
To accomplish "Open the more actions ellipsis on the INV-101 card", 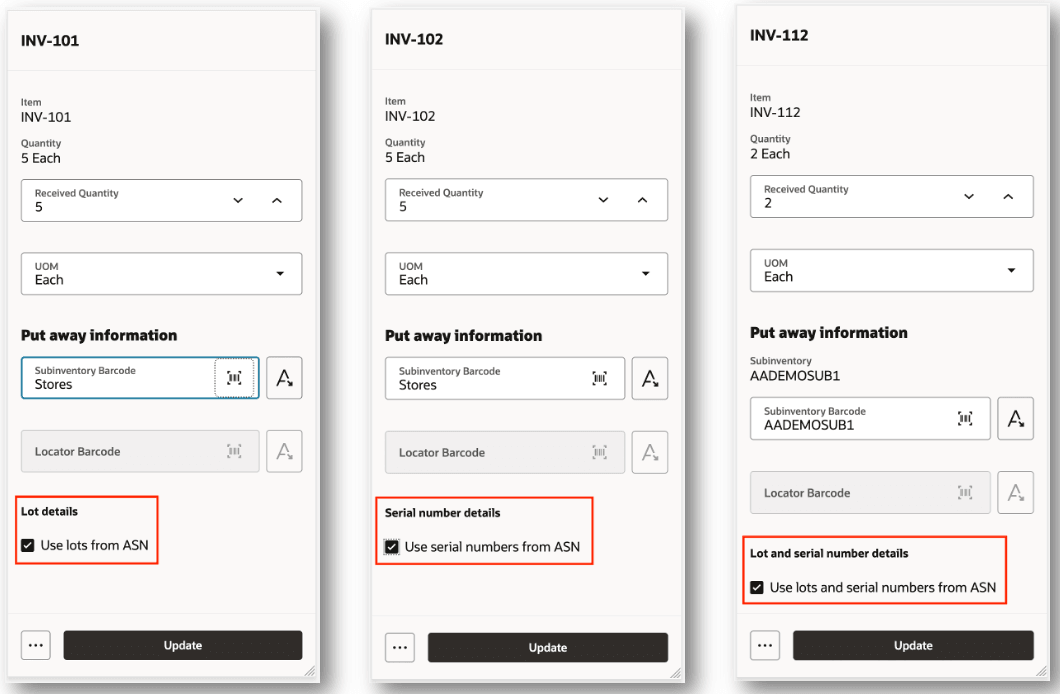I will 35,644.
